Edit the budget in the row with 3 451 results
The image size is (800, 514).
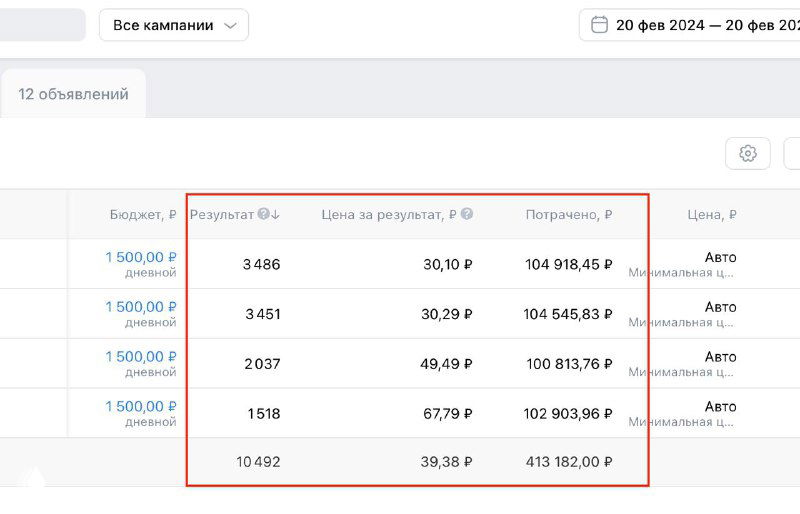pos(141,307)
